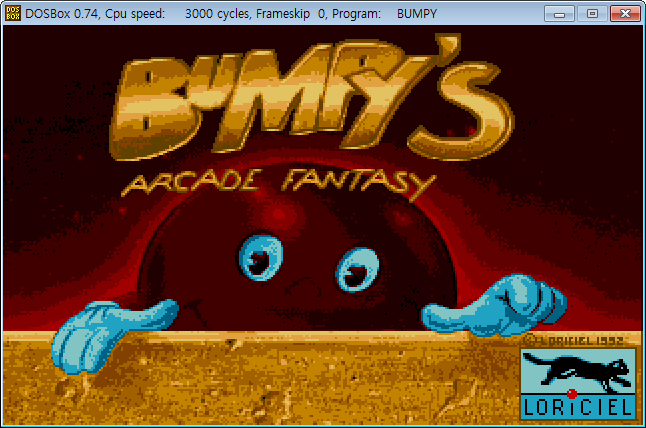Click the Loriciel 1992 copyright text

pyautogui.click(x=574, y=340)
